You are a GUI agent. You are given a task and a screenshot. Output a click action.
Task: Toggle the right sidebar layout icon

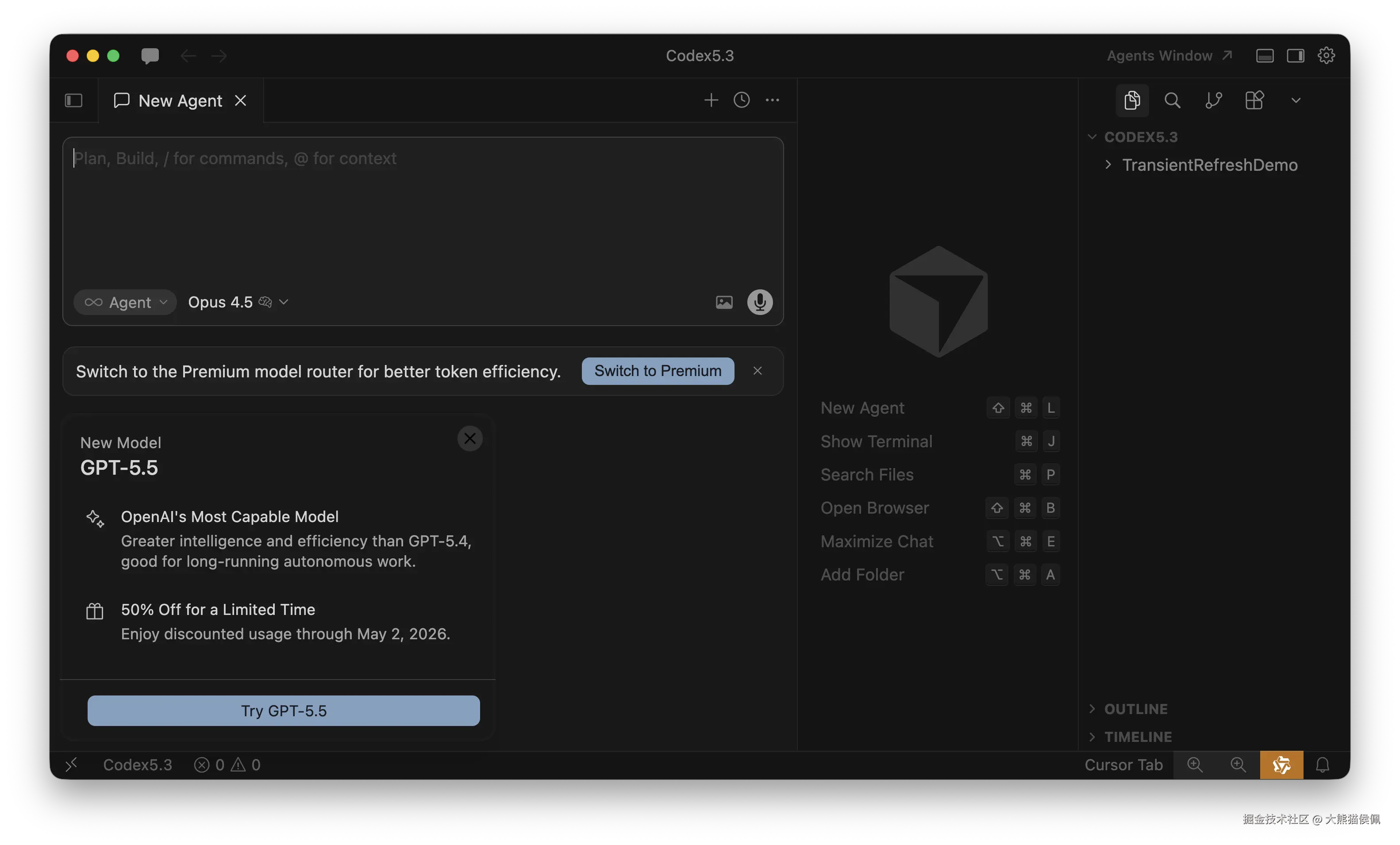[x=1296, y=56]
